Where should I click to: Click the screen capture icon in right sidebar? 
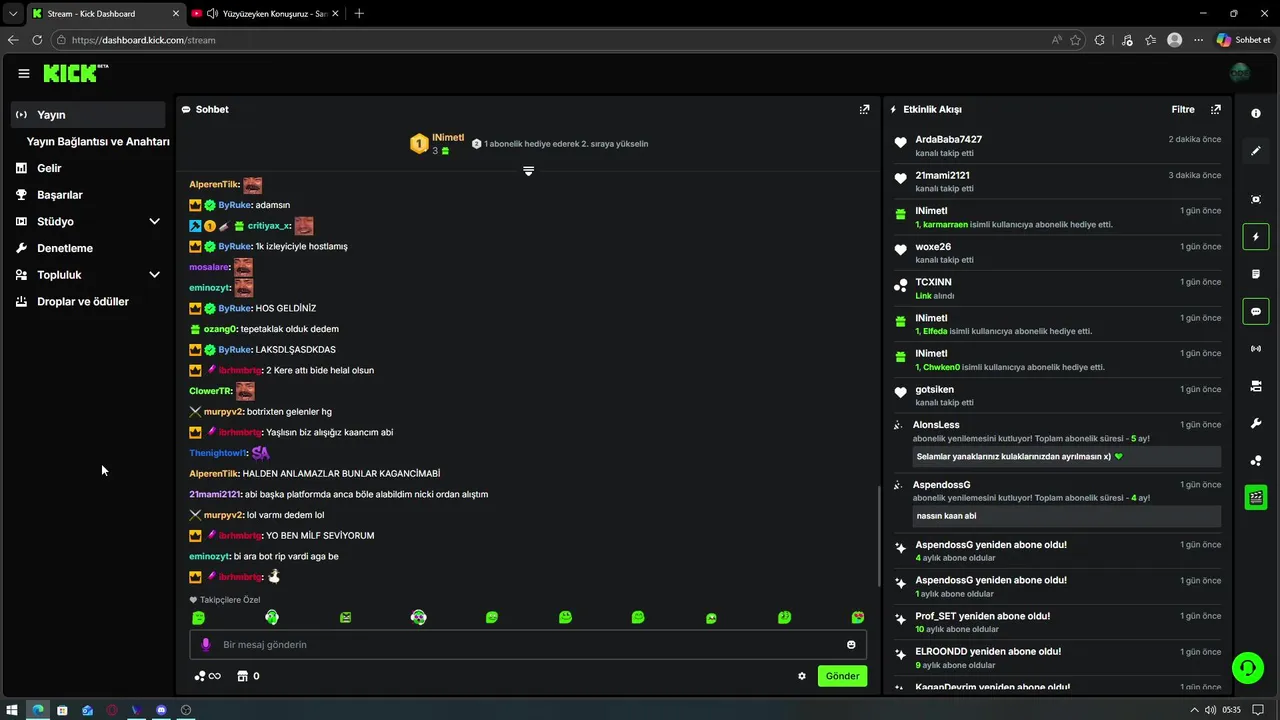[x=1256, y=199]
